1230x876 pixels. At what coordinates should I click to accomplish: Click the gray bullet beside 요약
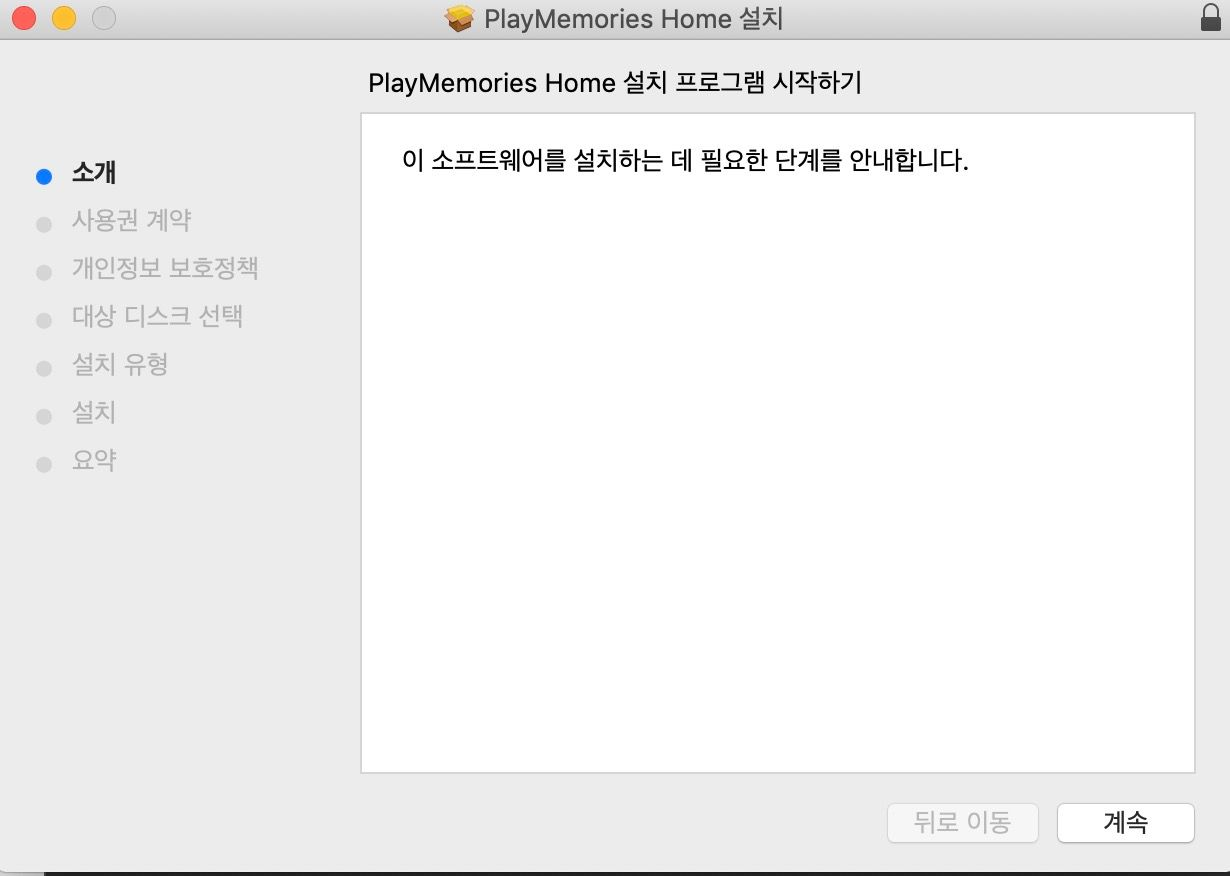point(43,465)
